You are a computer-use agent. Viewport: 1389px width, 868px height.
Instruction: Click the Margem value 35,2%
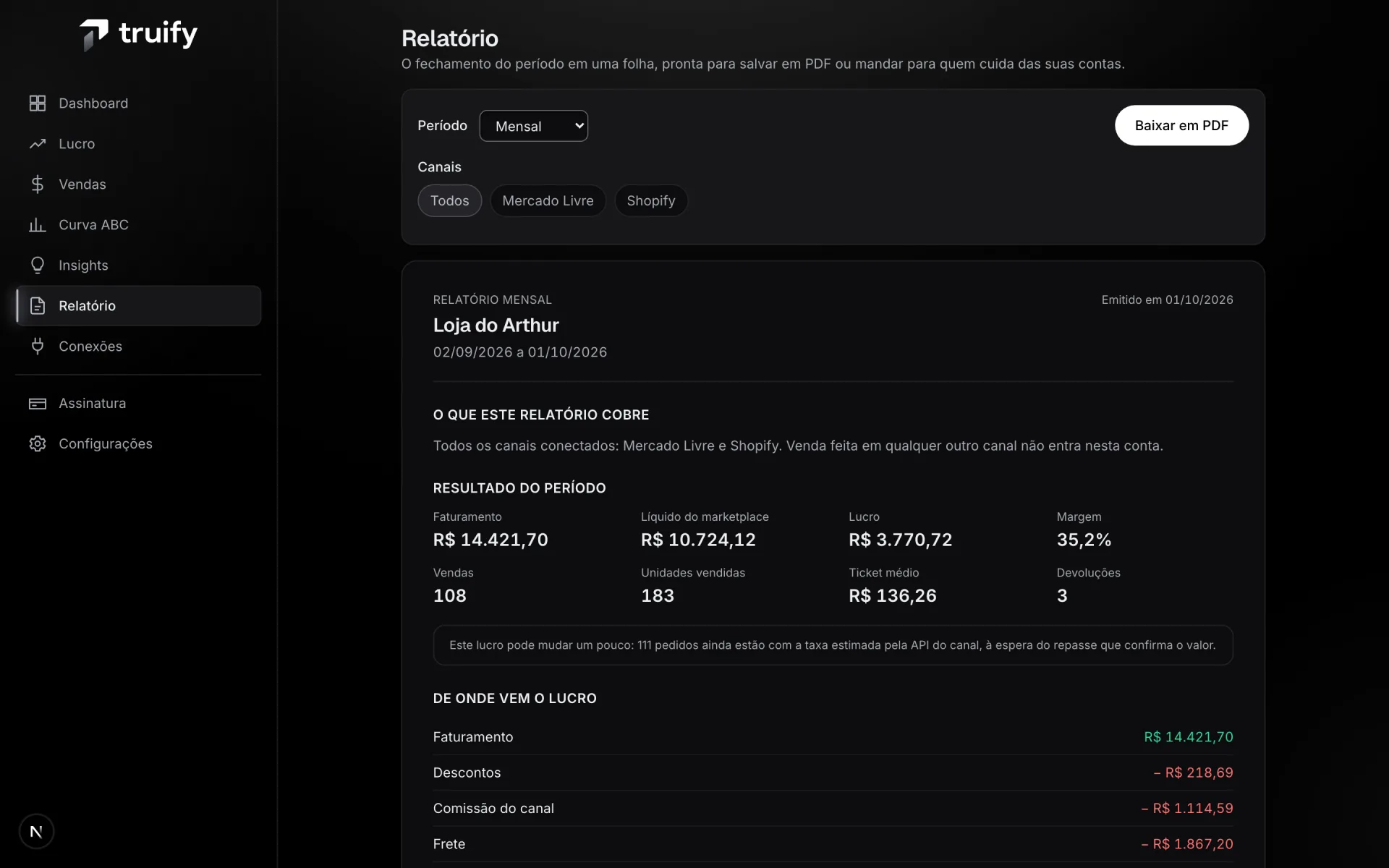pyautogui.click(x=1084, y=540)
